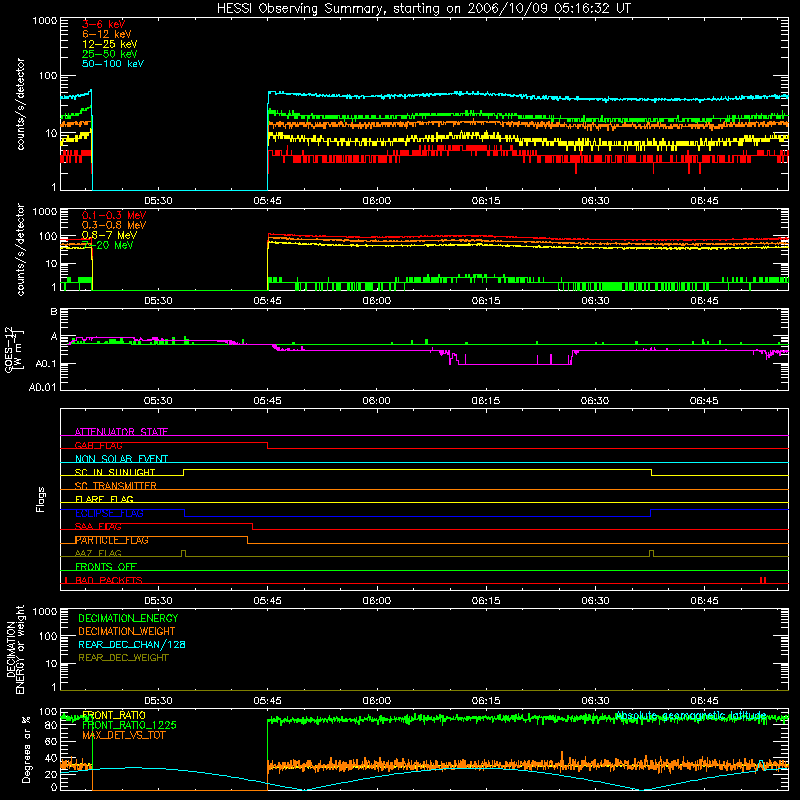
Task: Click the FRONT_RATIO_1225 legend label
Action: 129,725
